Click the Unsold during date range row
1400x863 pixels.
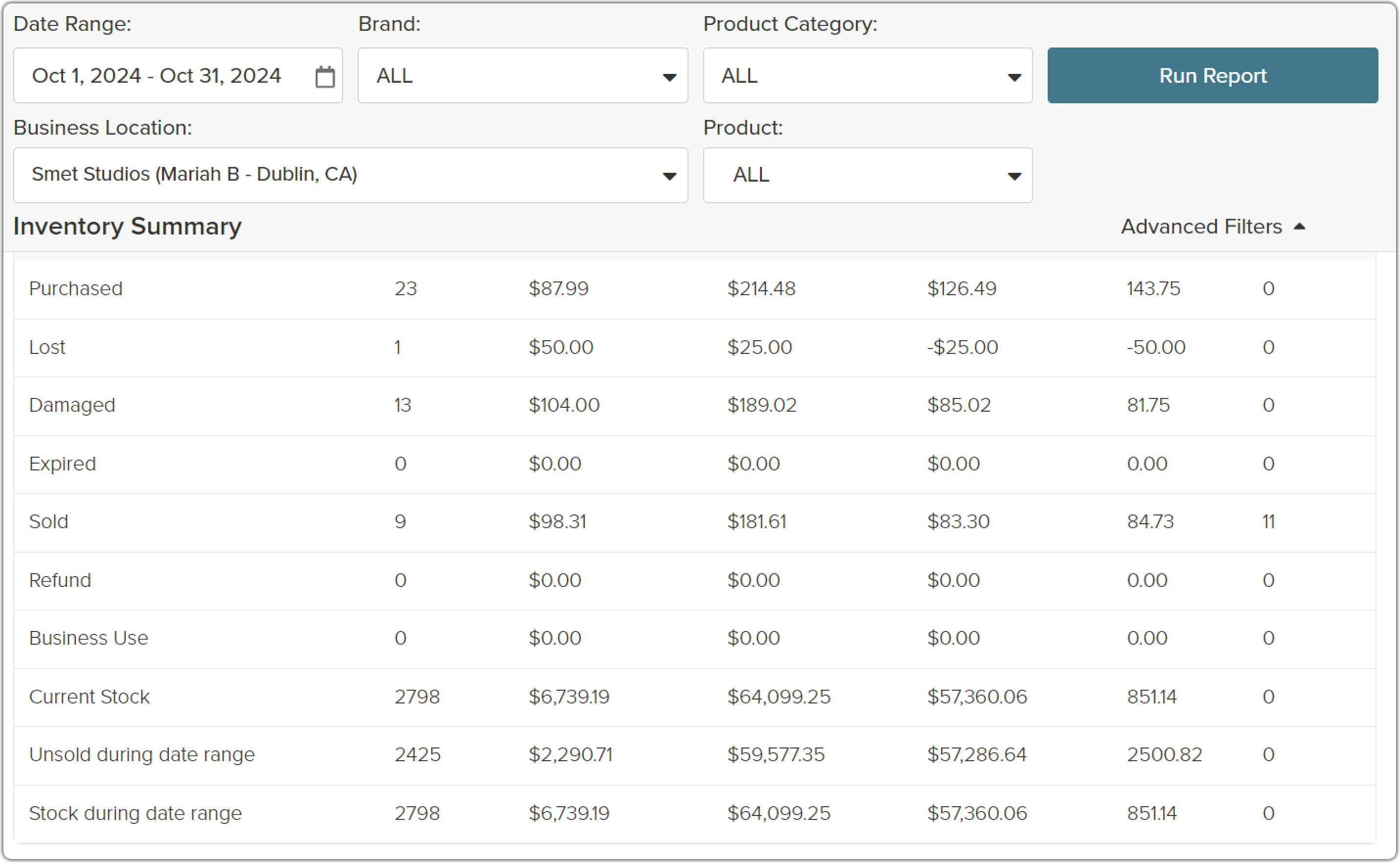(695, 755)
